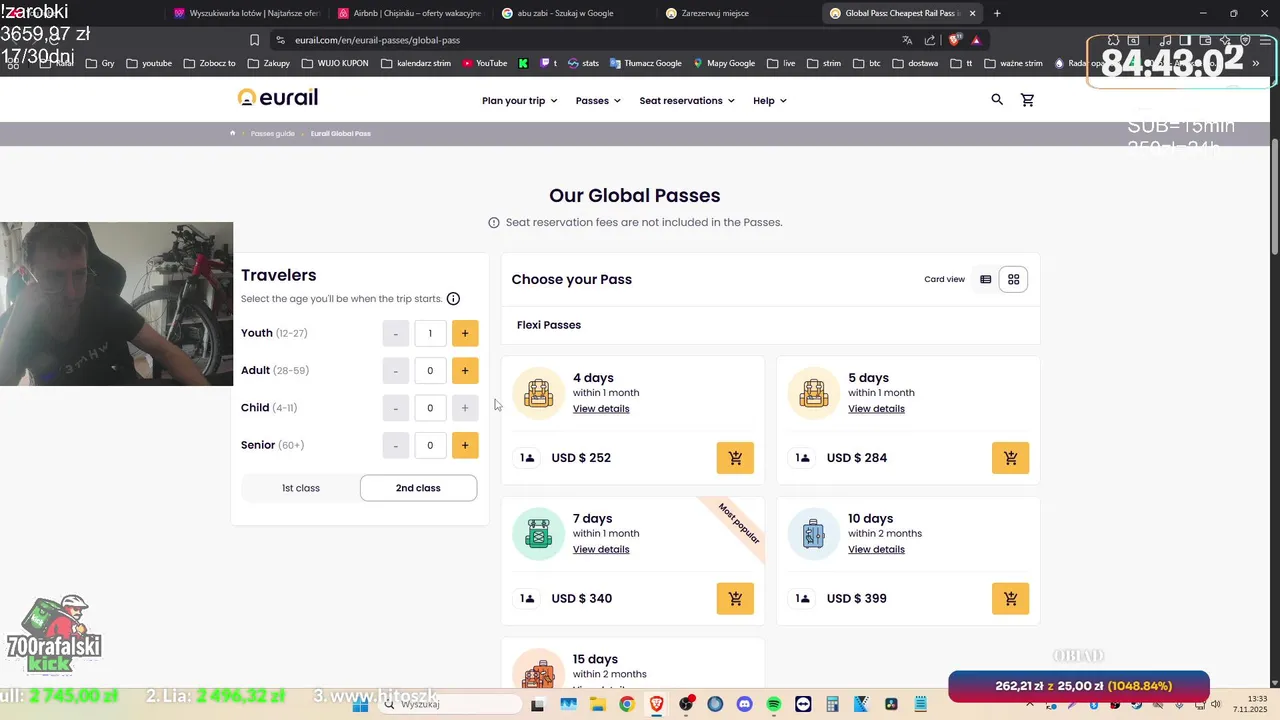Screen dimensions: 1280x720
Task: Increase Senior traveler count
Action: click(465, 445)
